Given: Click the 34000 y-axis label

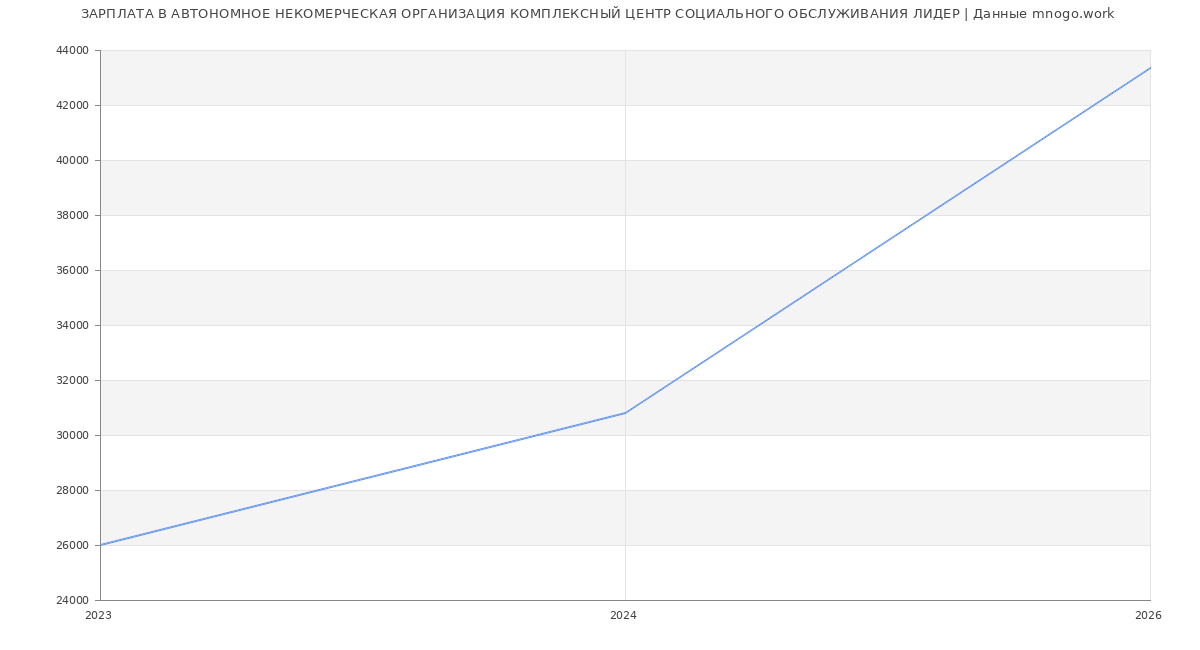Looking at the screenshot, I should [x=74, y=325].
